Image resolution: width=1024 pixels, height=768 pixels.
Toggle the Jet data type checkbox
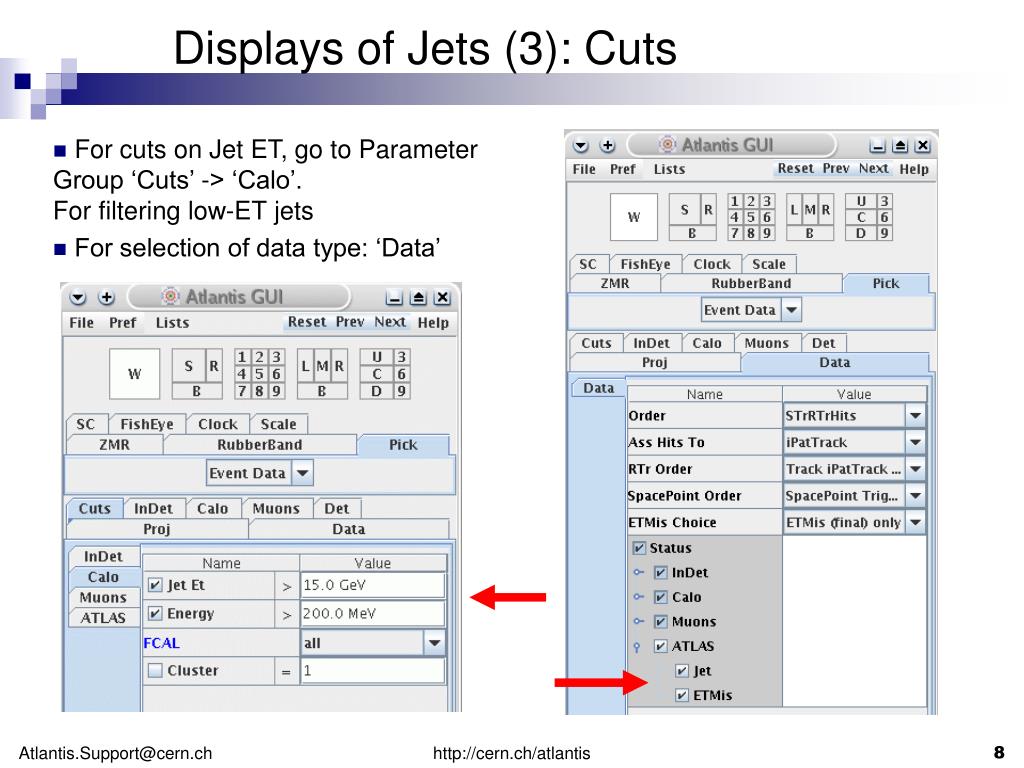682,671
